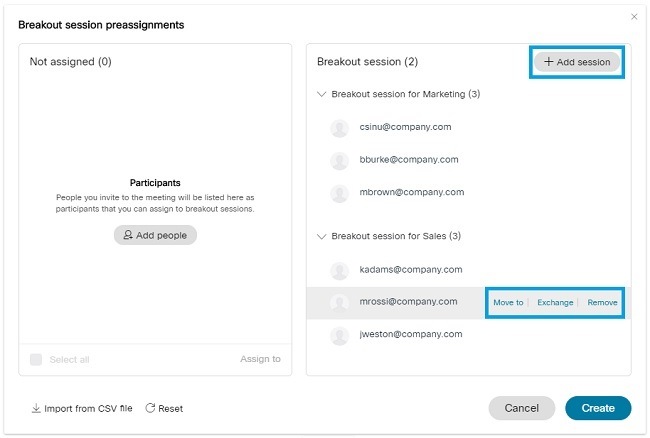Select the mrossi@company.com participant row

coord(468,302)
